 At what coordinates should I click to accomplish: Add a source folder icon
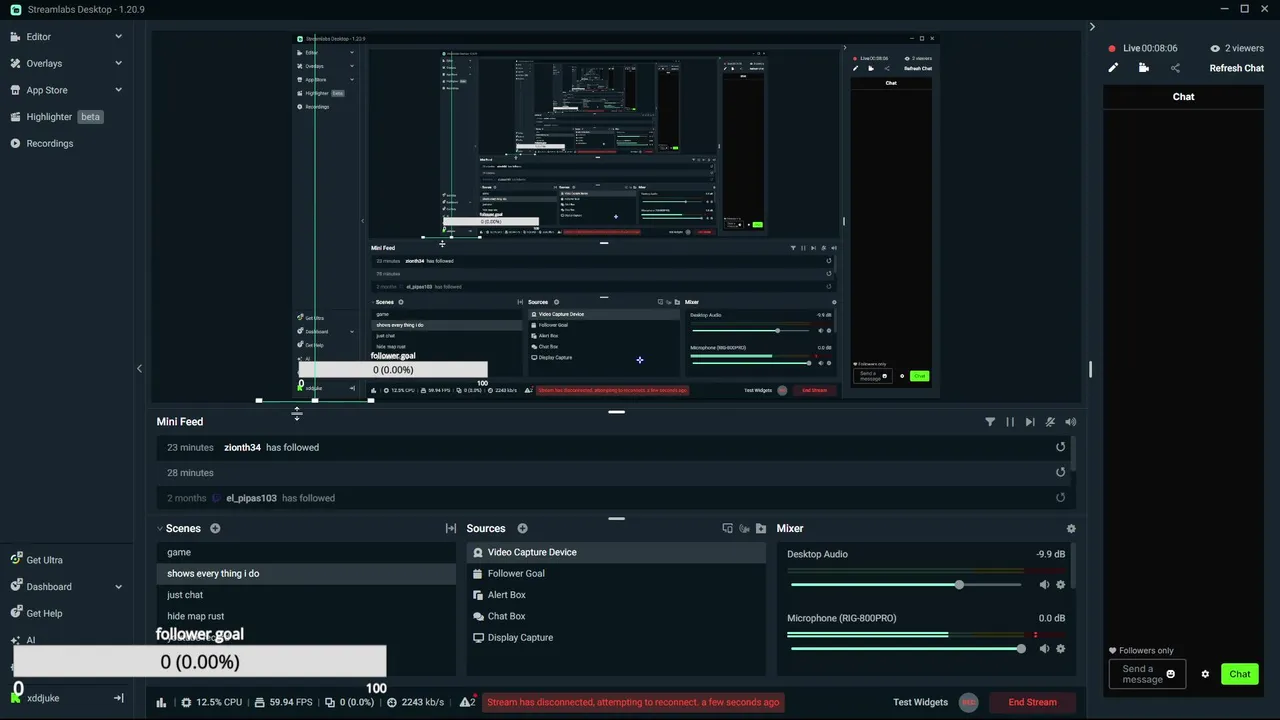[x=761, y=528]
